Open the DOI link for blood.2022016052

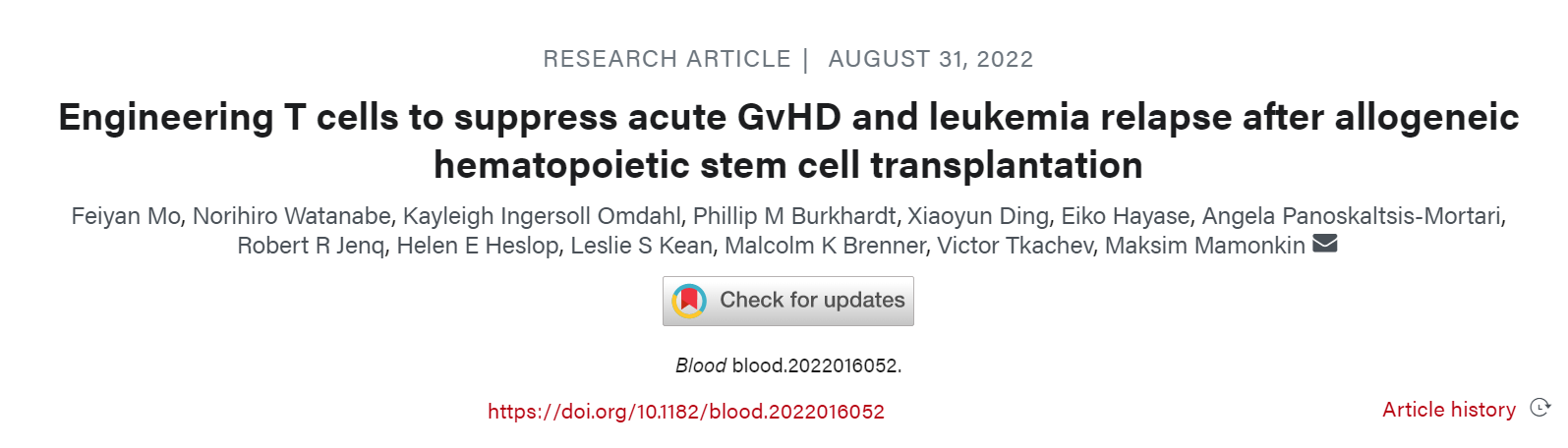(685, 412)
